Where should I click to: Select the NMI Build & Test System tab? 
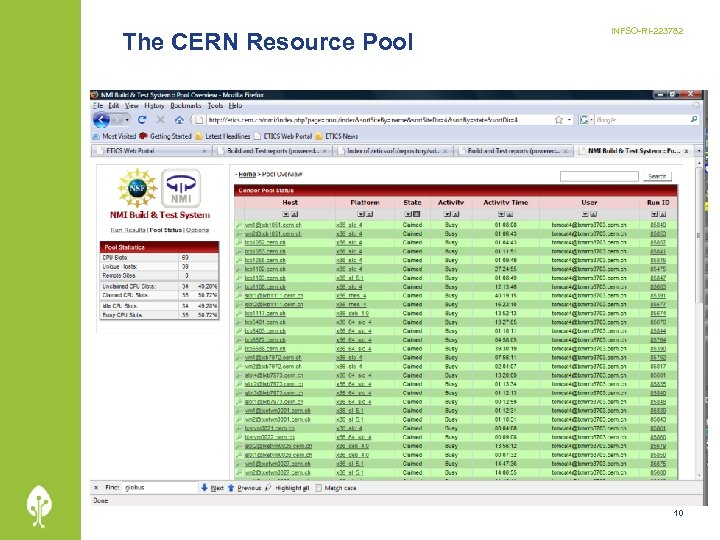pyautogui.click(x=634, y=151)
